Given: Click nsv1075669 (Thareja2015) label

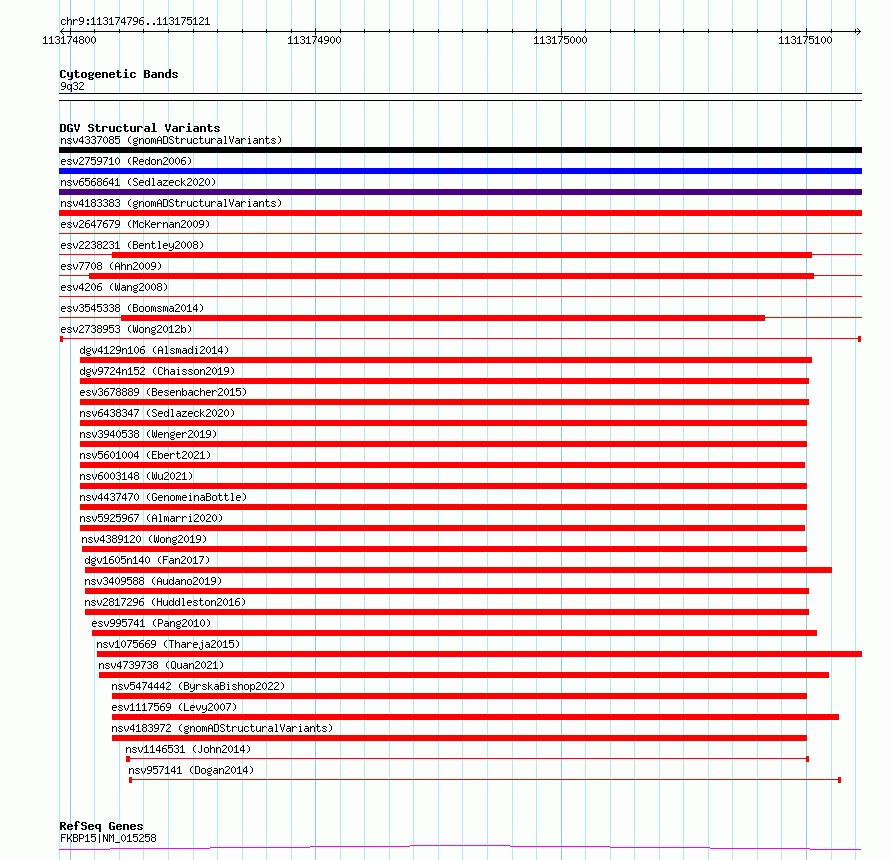Looking at the screenshot, I should (x=168, y=644).
